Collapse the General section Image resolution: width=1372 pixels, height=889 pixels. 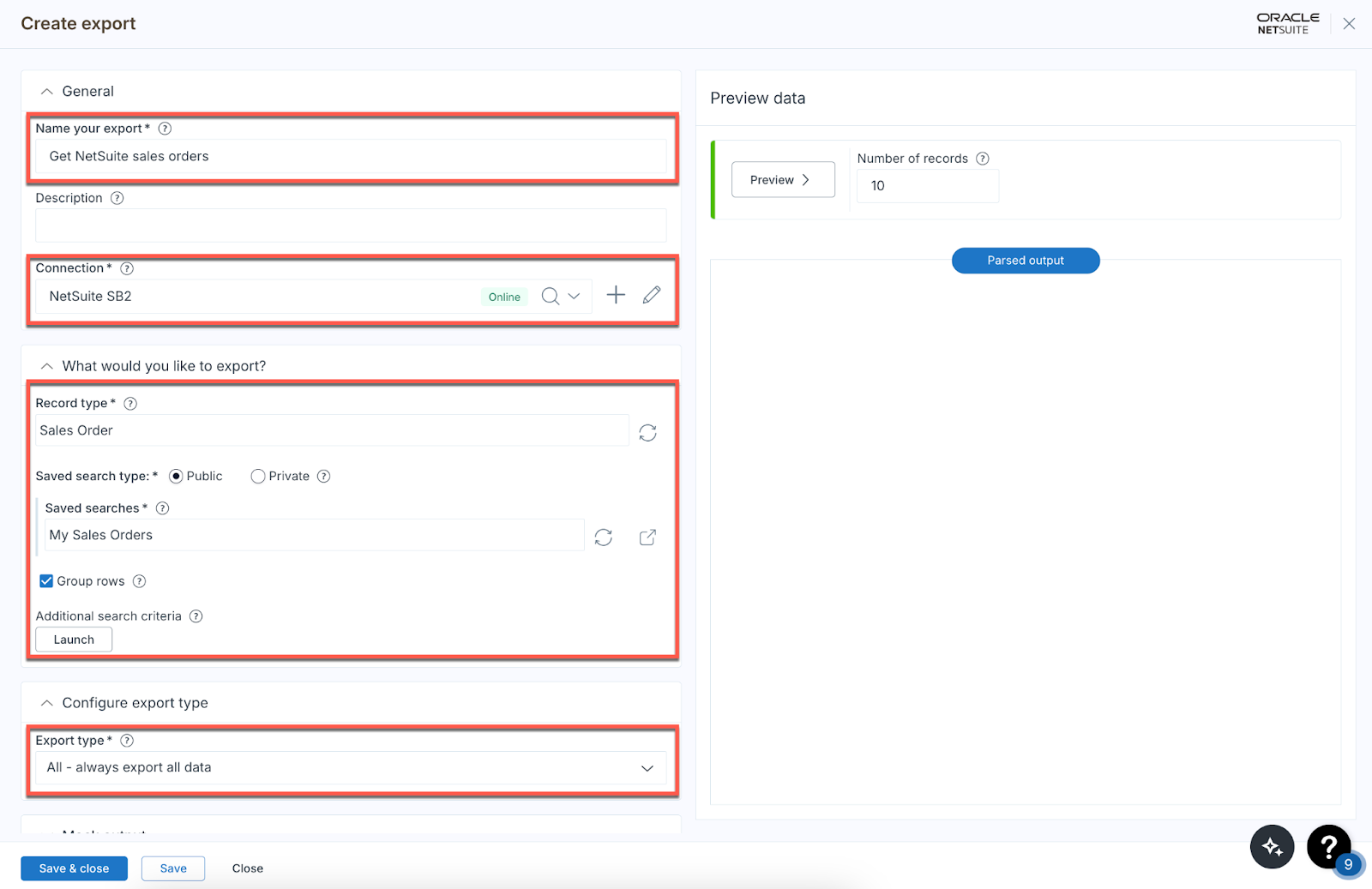coord(47,92)
